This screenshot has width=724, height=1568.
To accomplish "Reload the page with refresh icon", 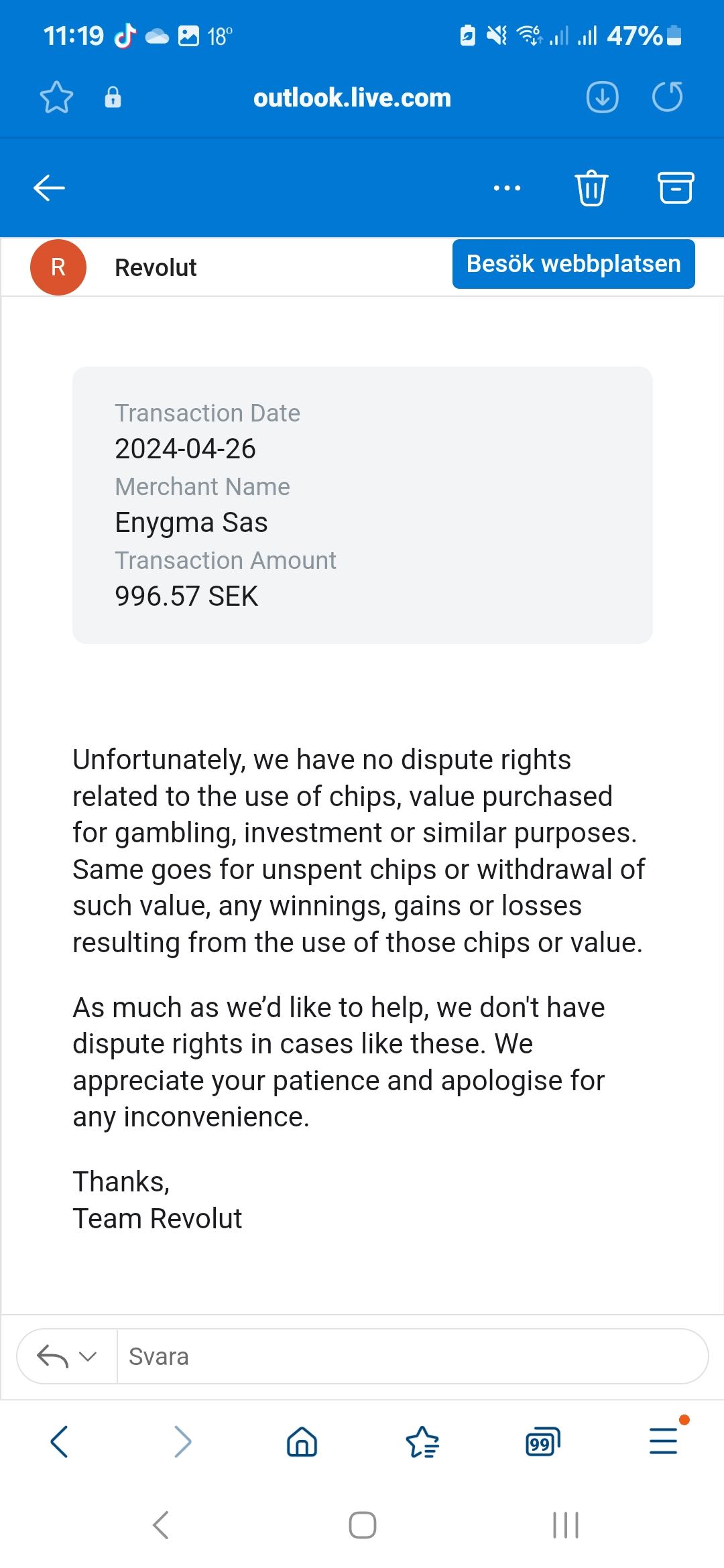I will point(667,98).
